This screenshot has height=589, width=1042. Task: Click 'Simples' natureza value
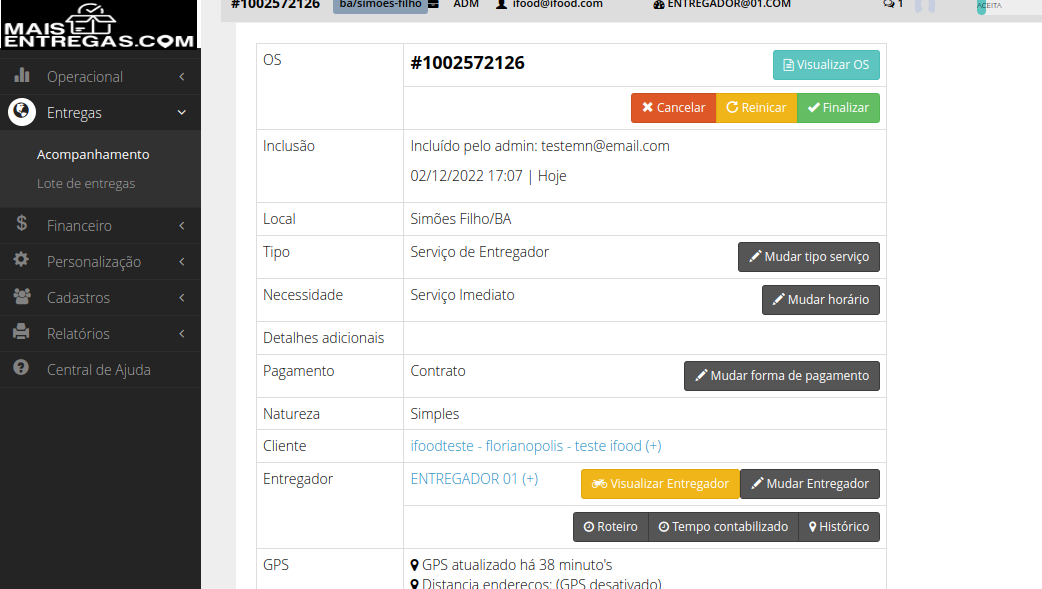coord(435,414)
